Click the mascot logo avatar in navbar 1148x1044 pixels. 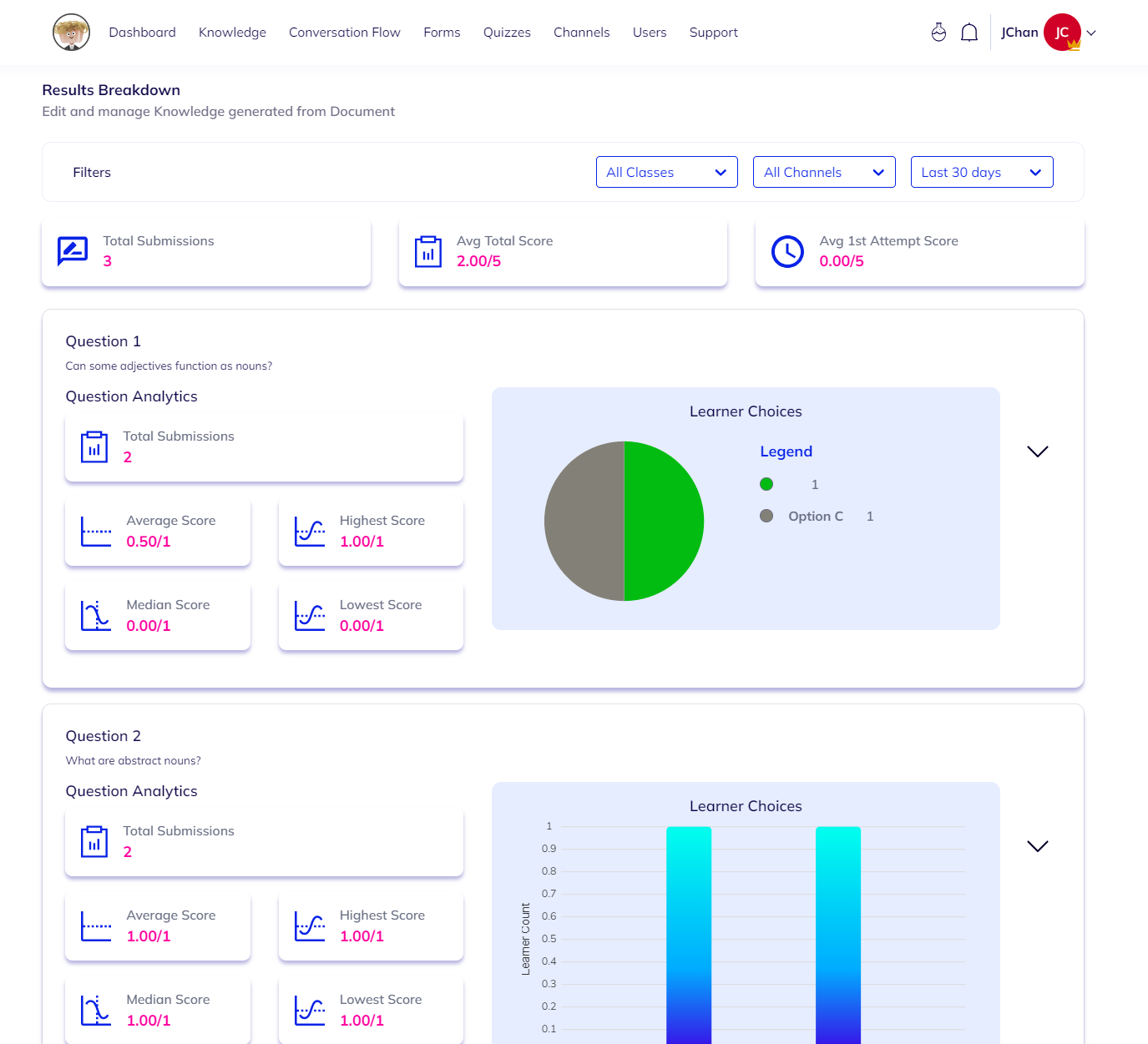(x=71, y=33)
